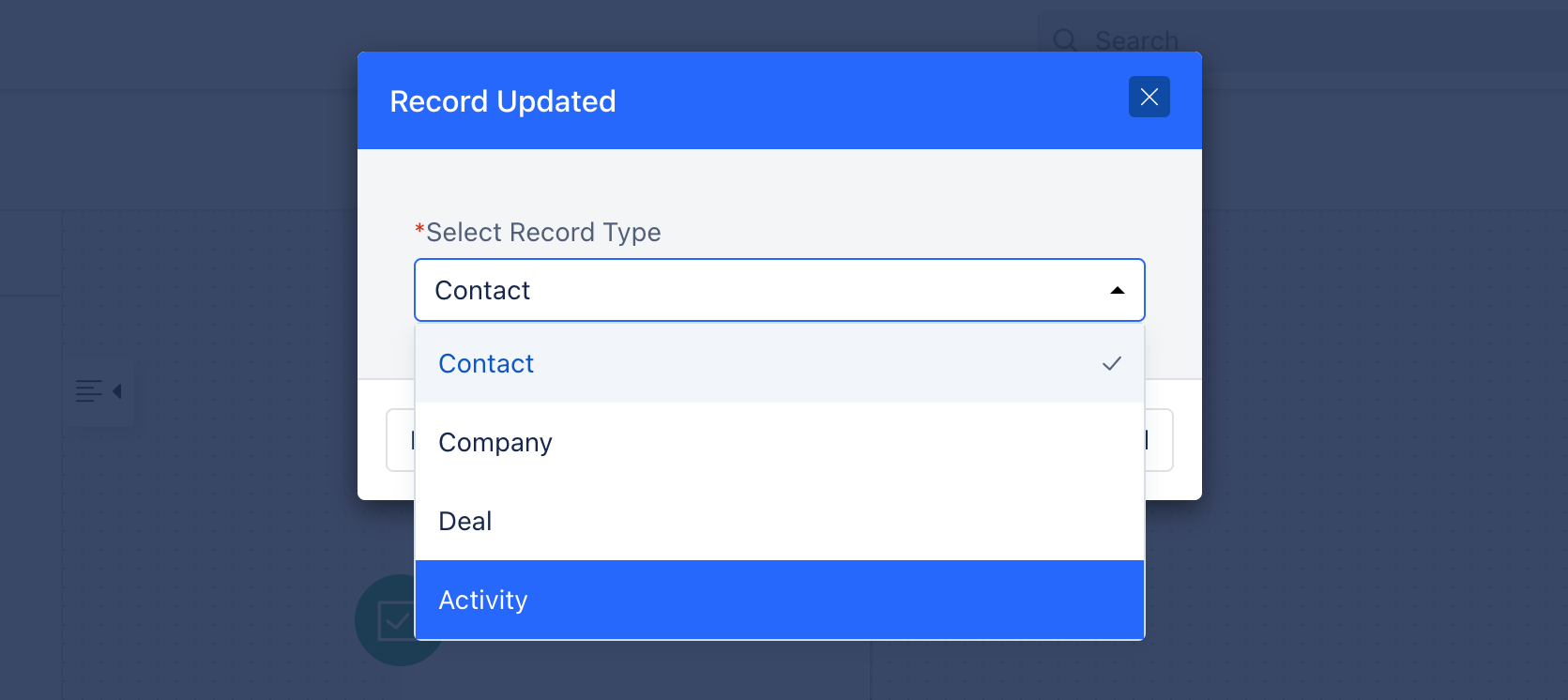Click the caret arrow in the record type box

coord(1117,291)
